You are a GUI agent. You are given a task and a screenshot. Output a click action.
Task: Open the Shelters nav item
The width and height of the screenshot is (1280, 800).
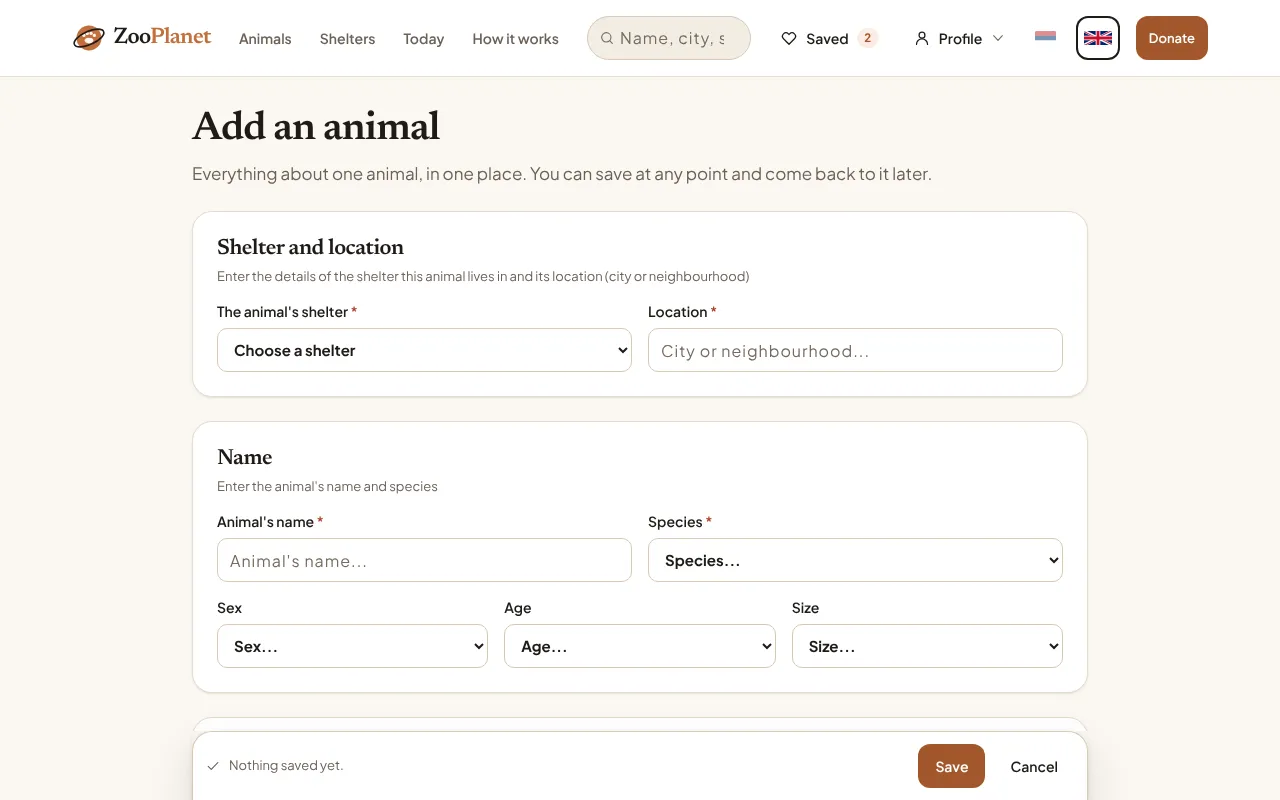[x=347, y=38]
